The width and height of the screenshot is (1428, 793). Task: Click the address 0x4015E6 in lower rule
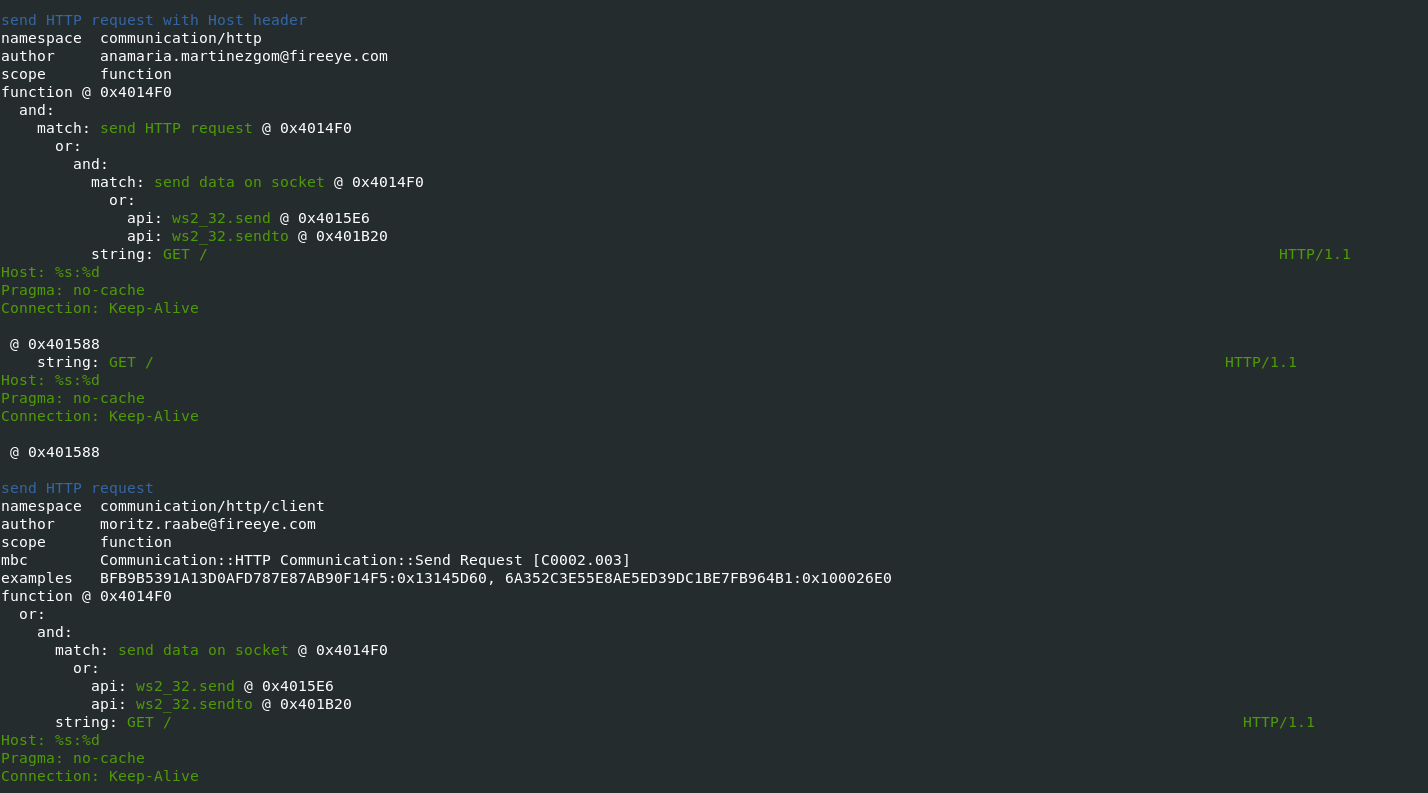pos(298,686)
